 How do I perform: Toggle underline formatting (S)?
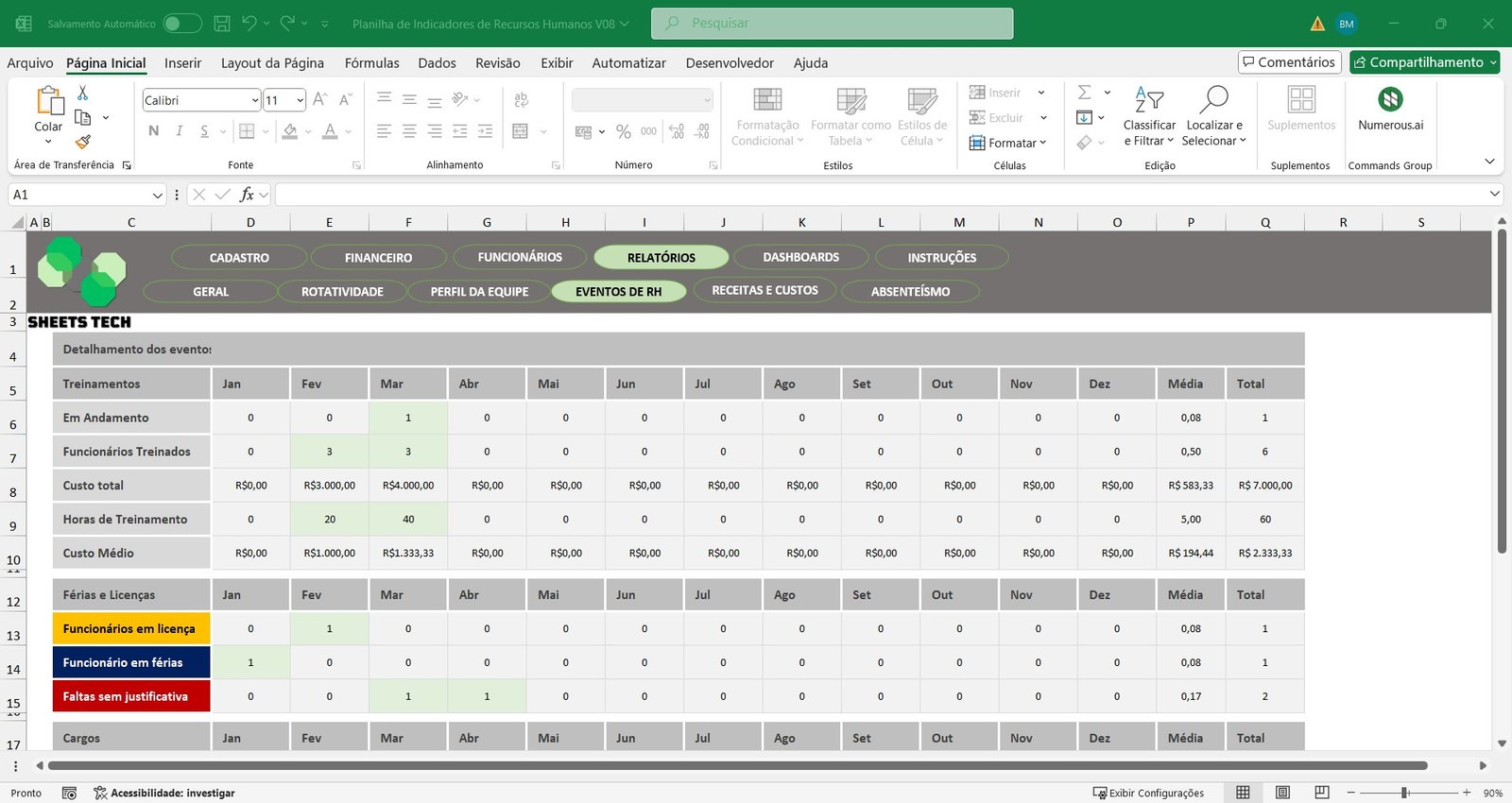tap(204, 131)
